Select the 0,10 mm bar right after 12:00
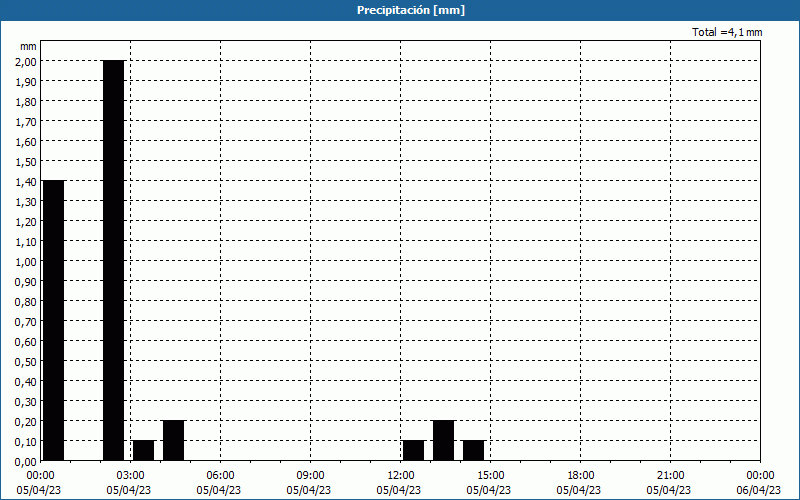This screenshot has height=500, width=800. pos(414,451)
